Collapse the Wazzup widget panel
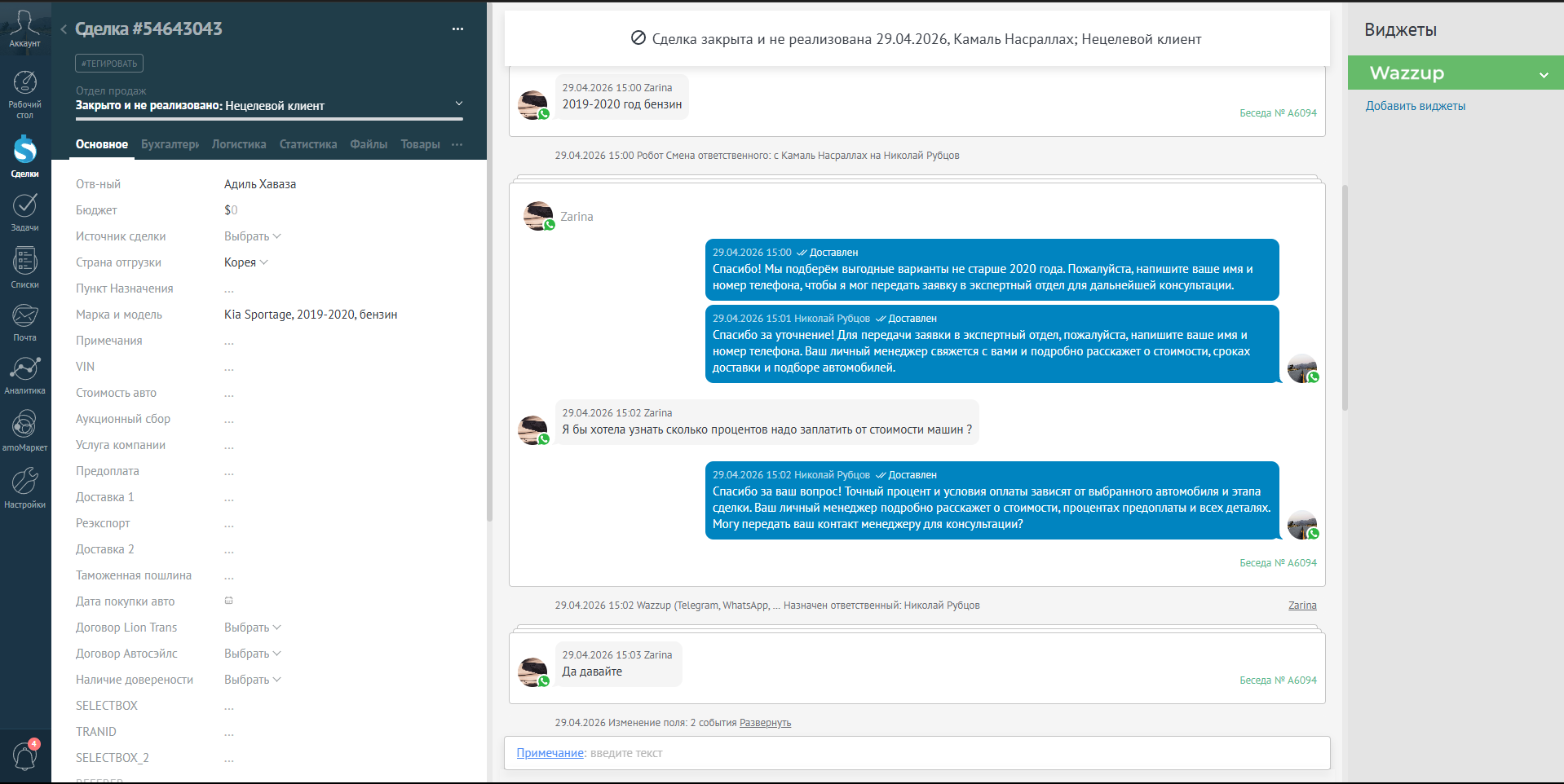 click(1544, 74)
